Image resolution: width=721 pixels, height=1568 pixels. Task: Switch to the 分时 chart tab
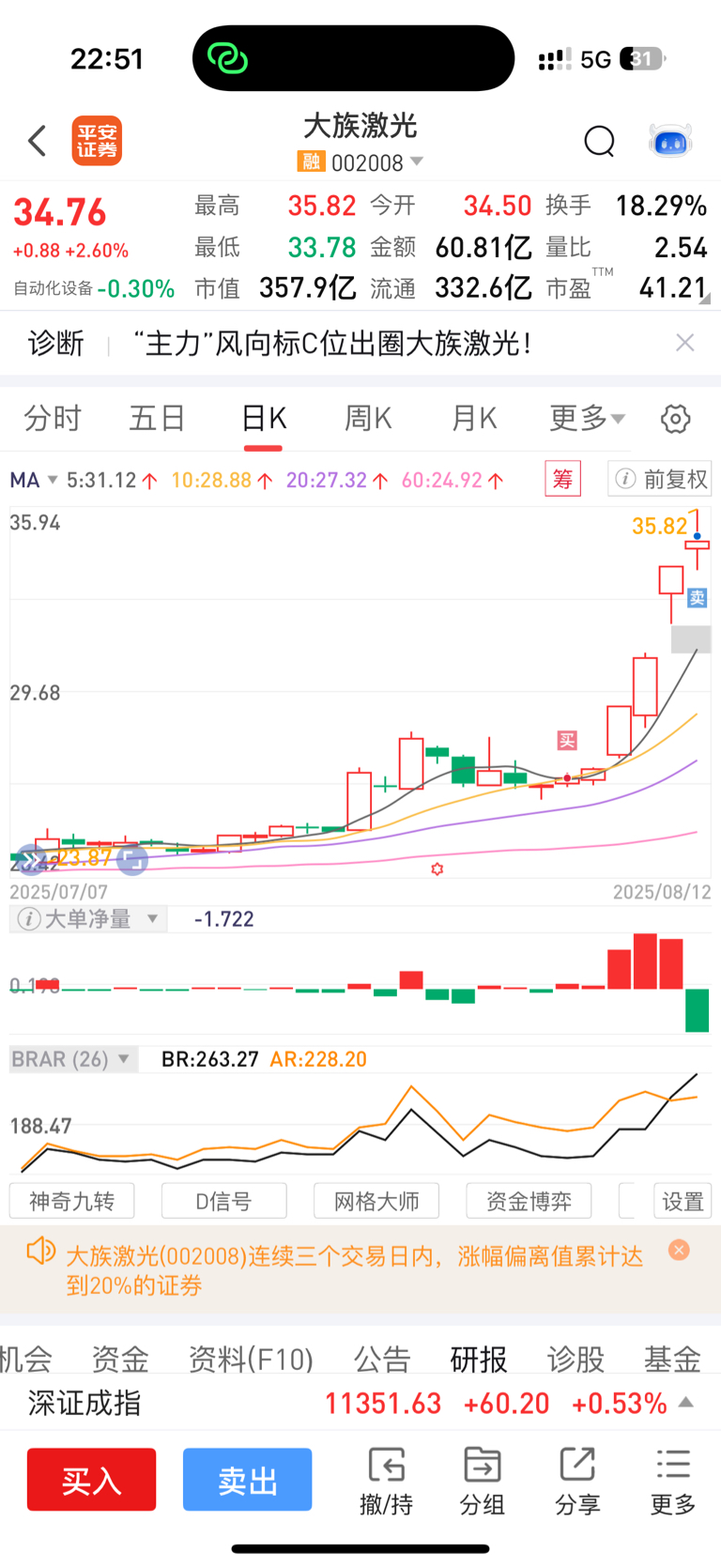point(53,418)
